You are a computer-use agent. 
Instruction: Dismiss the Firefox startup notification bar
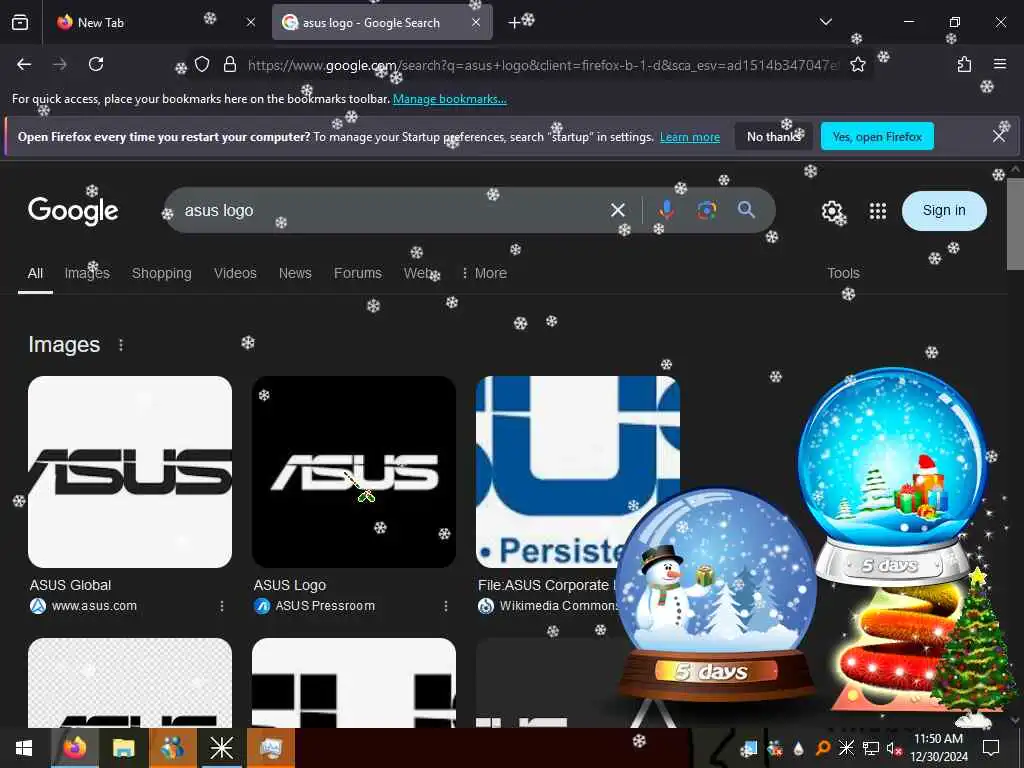[x=999, y=136]
